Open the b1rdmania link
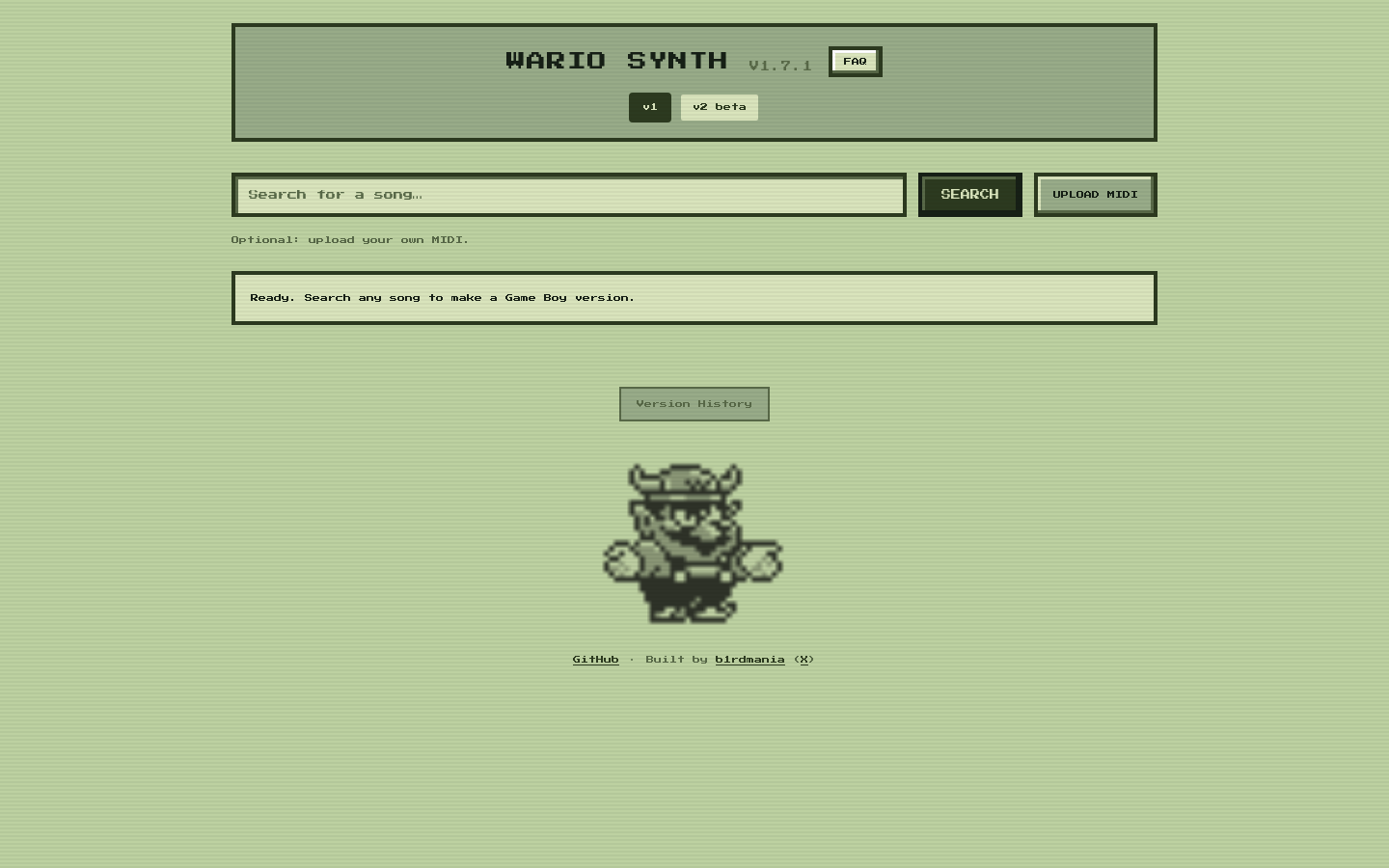1389x868 pixels. click(x=749, y=660)
